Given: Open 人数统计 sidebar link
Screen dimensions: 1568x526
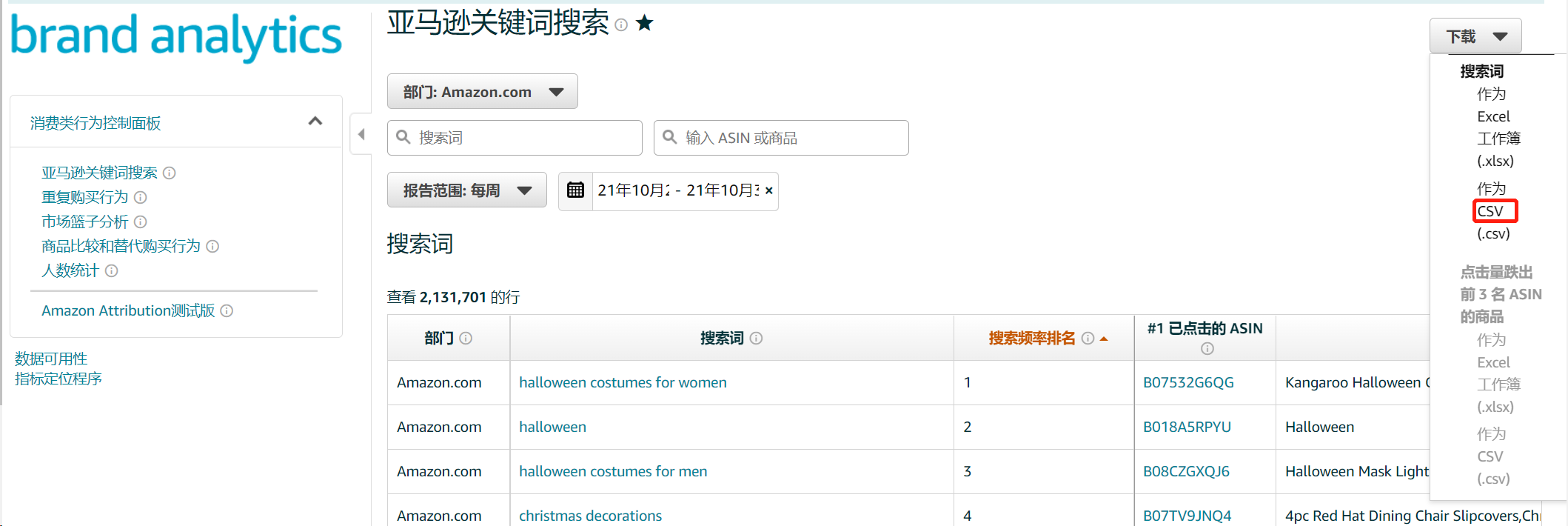Looking at the screenshot, I should click(70, 270).
